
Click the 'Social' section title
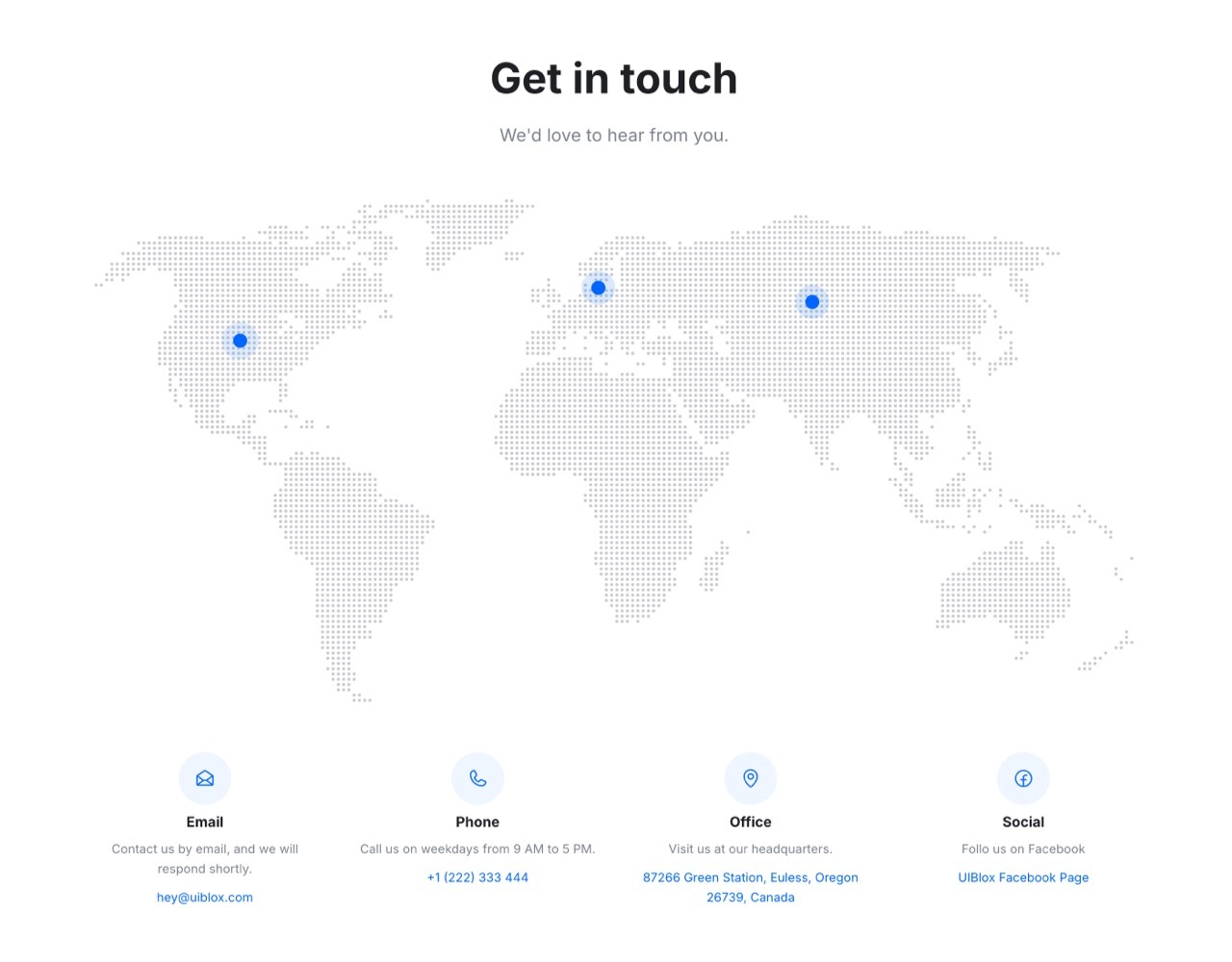click(x=1023, y=822)
